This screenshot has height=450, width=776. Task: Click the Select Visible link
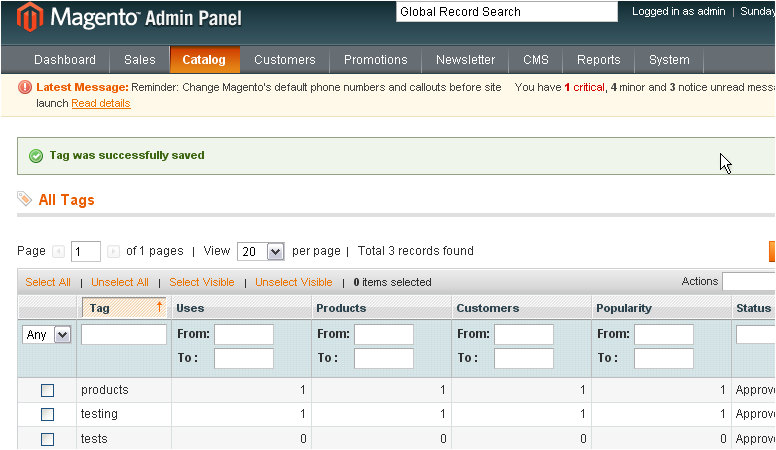[x=202, y=282]
